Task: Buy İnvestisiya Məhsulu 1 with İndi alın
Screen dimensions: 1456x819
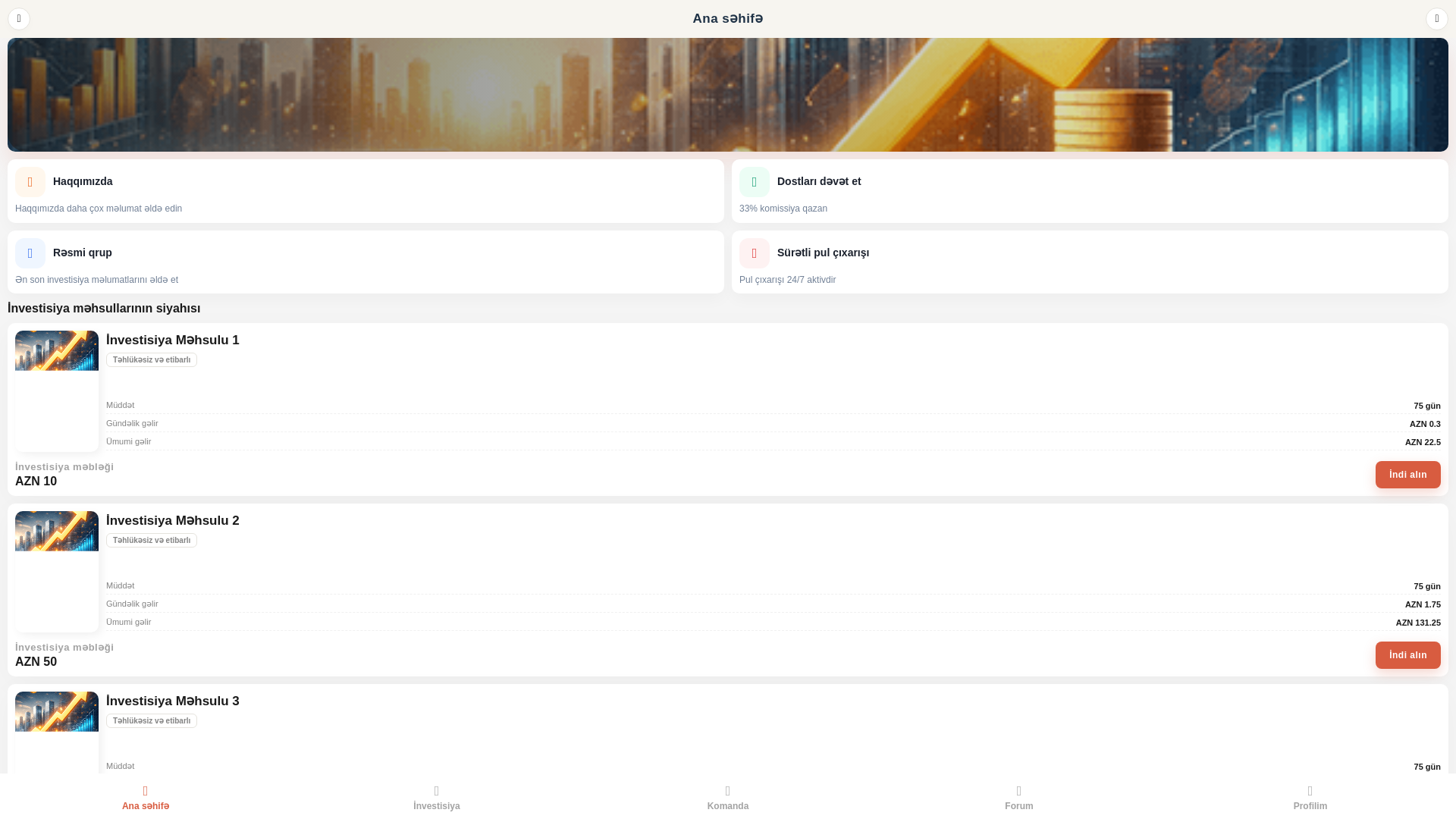Action: (1408, 475)
